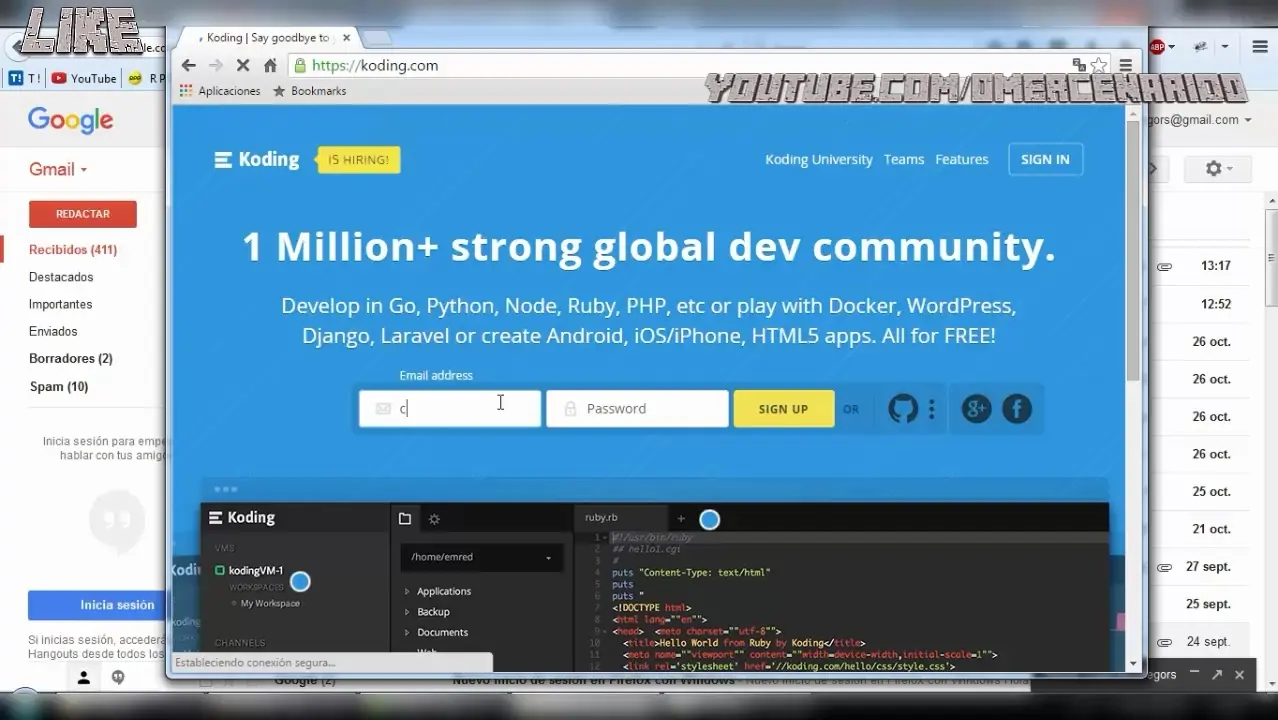Go back in the Koding browser window
This screenshot has width=1278, height=720.
point(189,65)
